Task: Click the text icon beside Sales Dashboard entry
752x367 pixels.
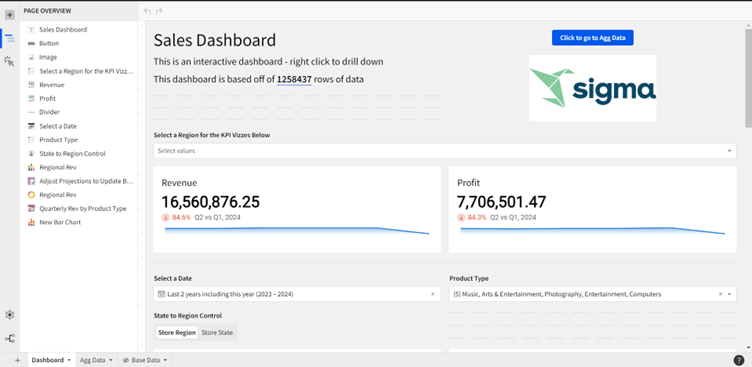Action: coord(31,30)
